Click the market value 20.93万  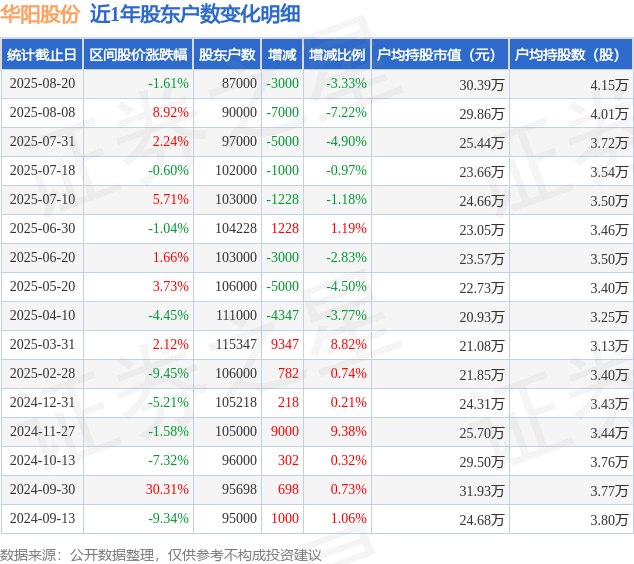(482, 317)
